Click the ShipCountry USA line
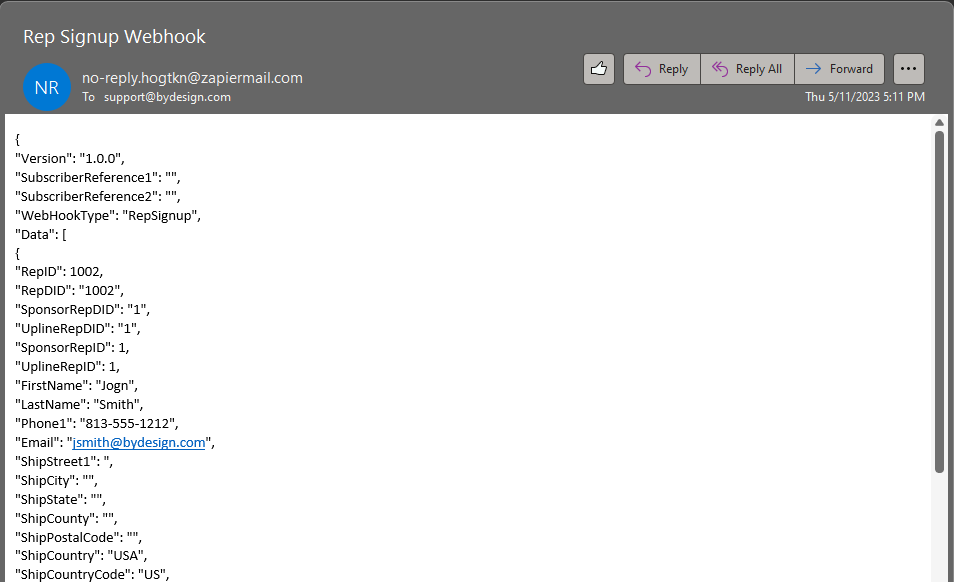The image size is (954, 582). point(81,555)
